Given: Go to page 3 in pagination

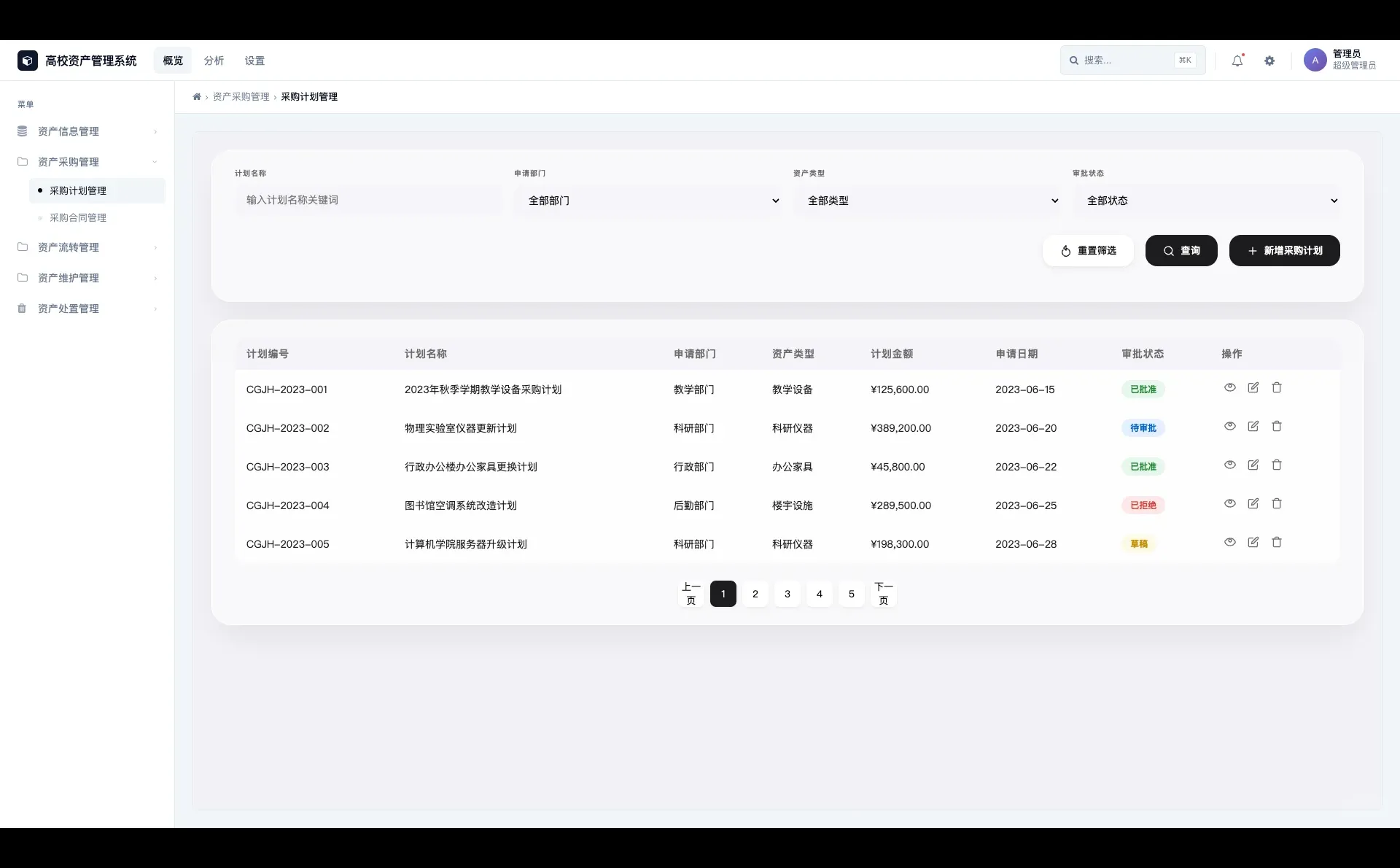Looking at the screenshot, I should click(x=787, y=594).
